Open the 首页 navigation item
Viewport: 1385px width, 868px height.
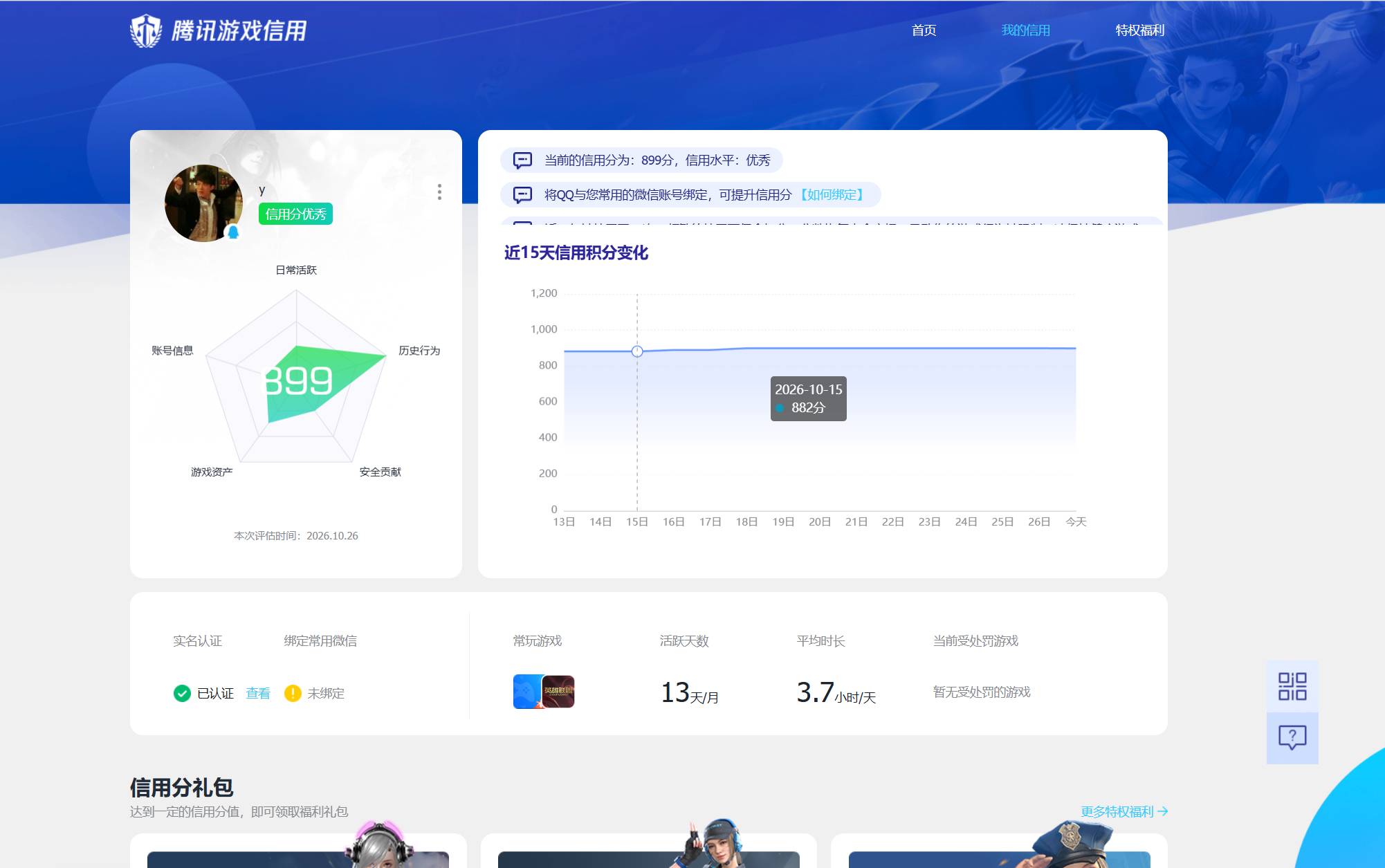point(924,30)
